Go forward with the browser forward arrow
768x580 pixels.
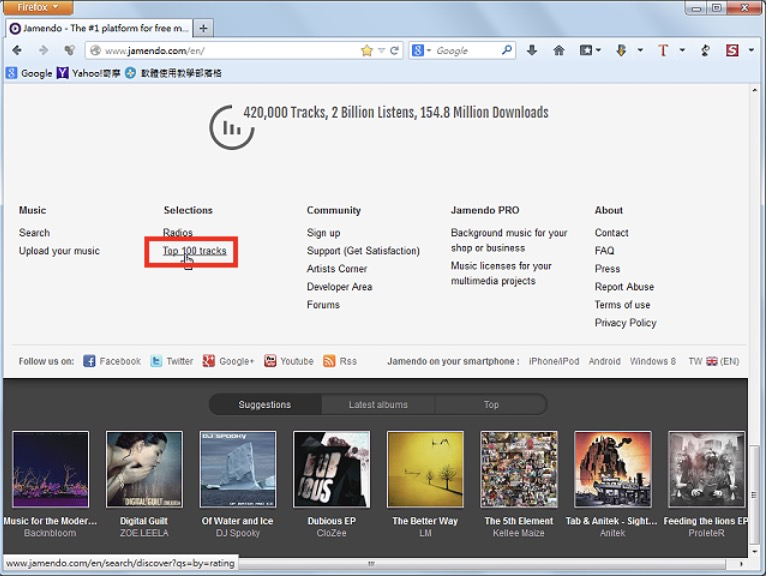coord(44,50)
